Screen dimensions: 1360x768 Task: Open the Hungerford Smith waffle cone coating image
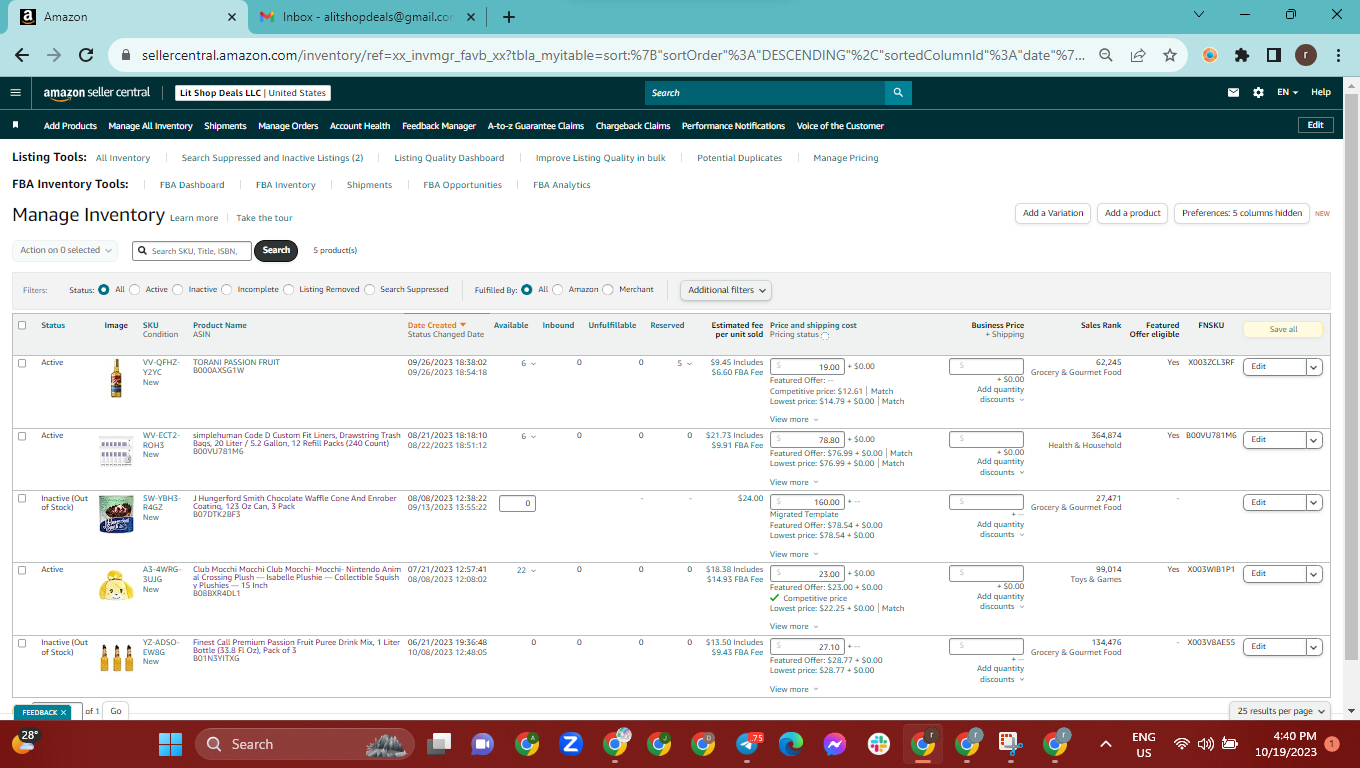click(x=116, y=514)
